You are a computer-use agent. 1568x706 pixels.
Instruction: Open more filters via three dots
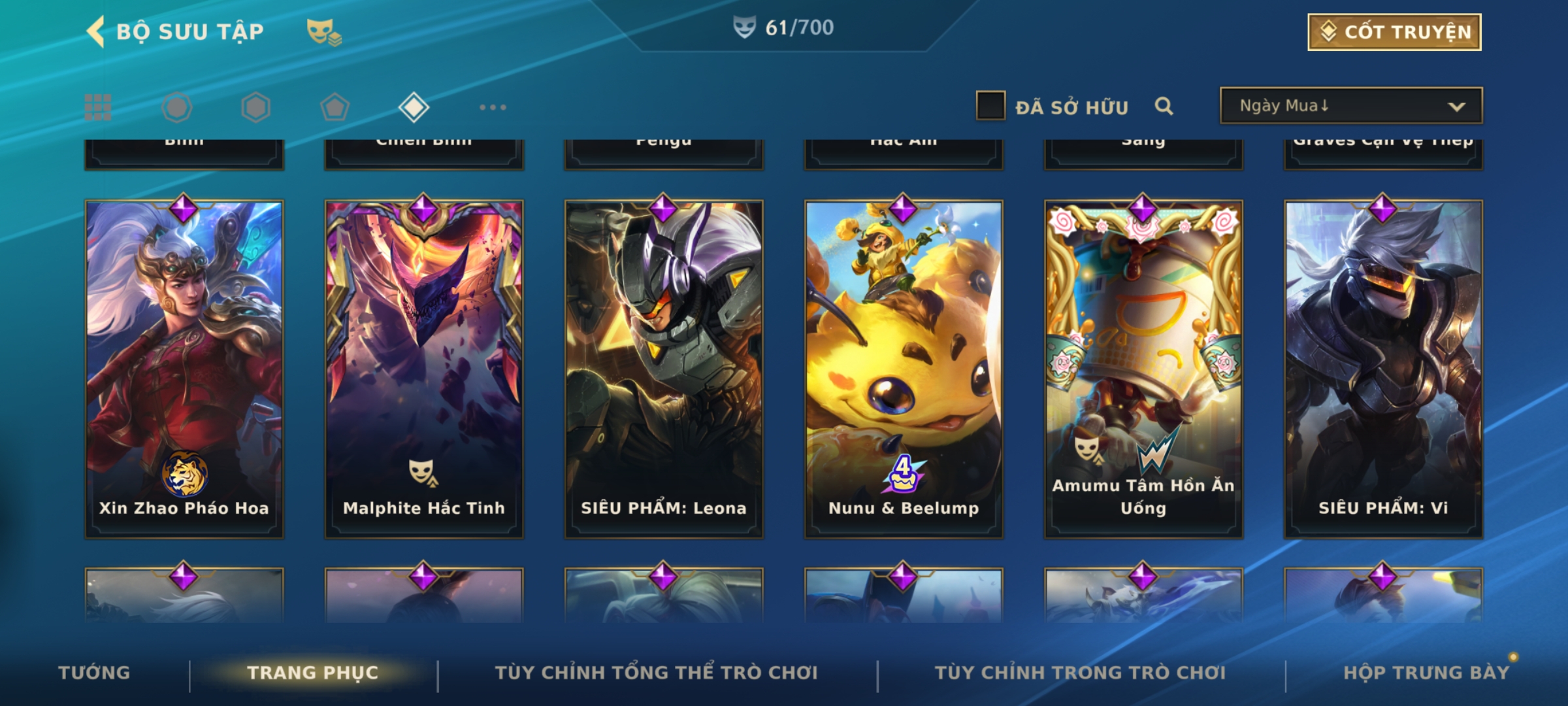[x=493, y=107]
